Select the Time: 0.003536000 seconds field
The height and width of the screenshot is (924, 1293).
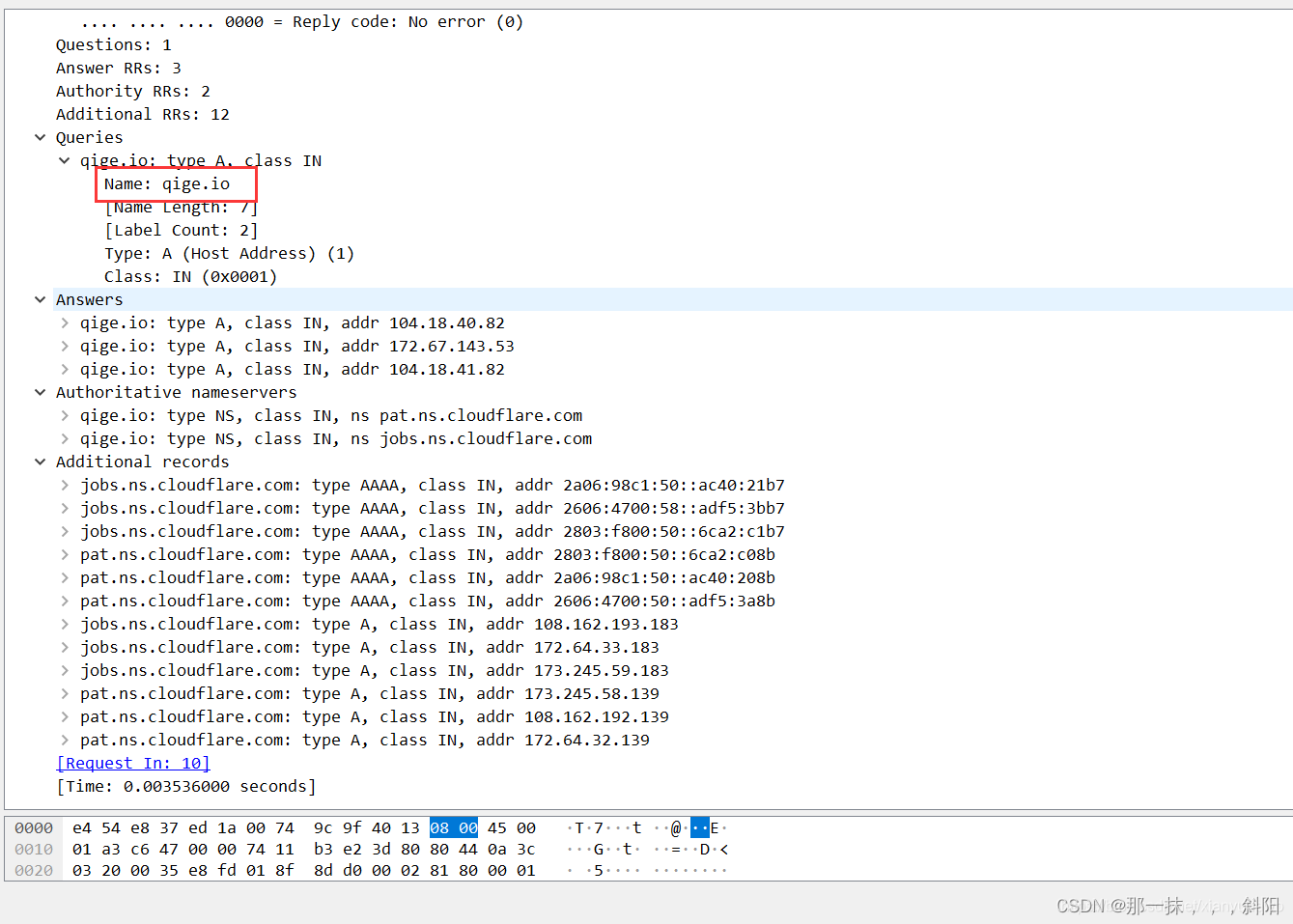pyautogui.click(x=186, y=786)
